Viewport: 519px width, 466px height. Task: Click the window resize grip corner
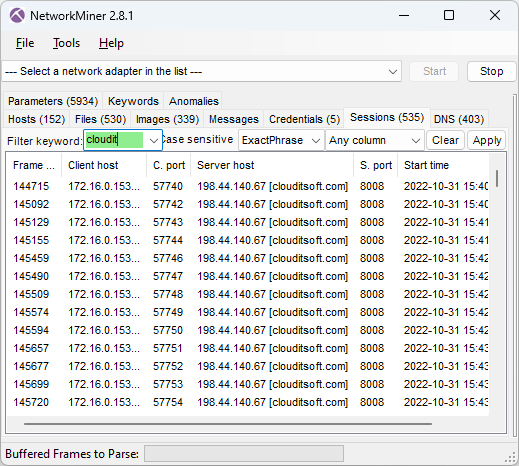coord(510,457)
